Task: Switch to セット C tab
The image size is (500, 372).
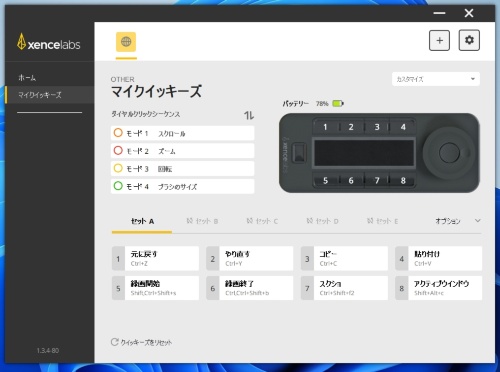Action: coord(262,221)
